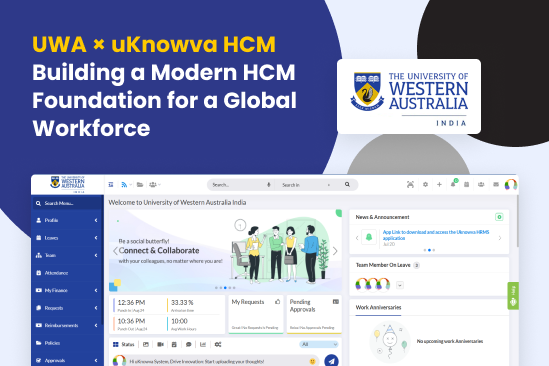Click the gears icon in the post toolbar
549x366 pixels.
point(218,345)
